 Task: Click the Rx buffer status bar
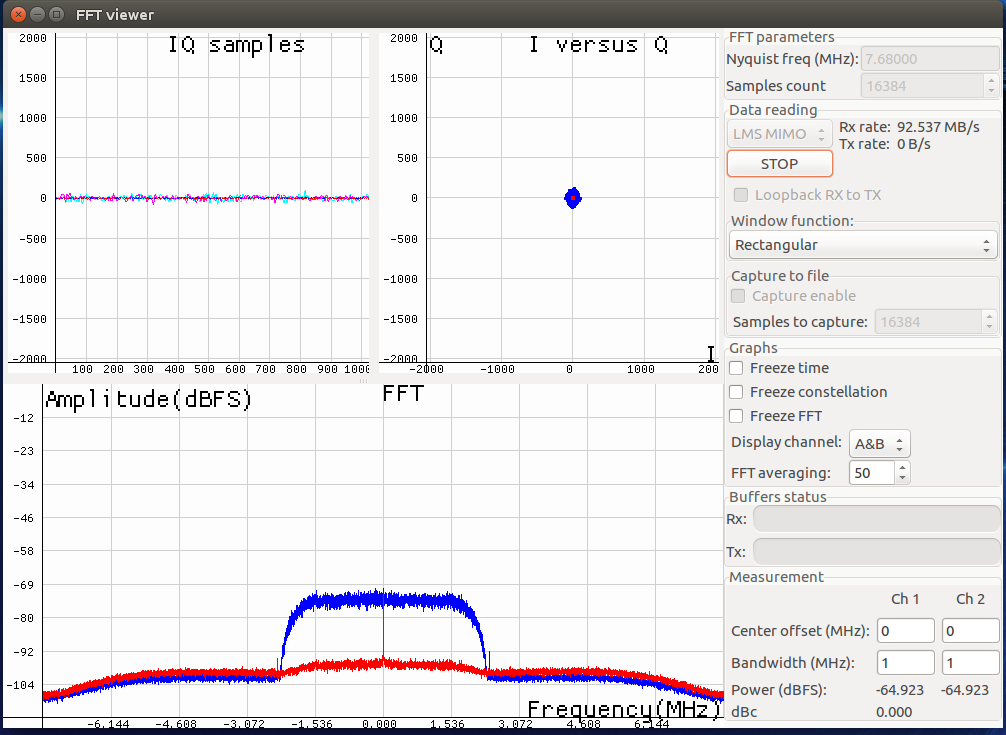point(876,518)
